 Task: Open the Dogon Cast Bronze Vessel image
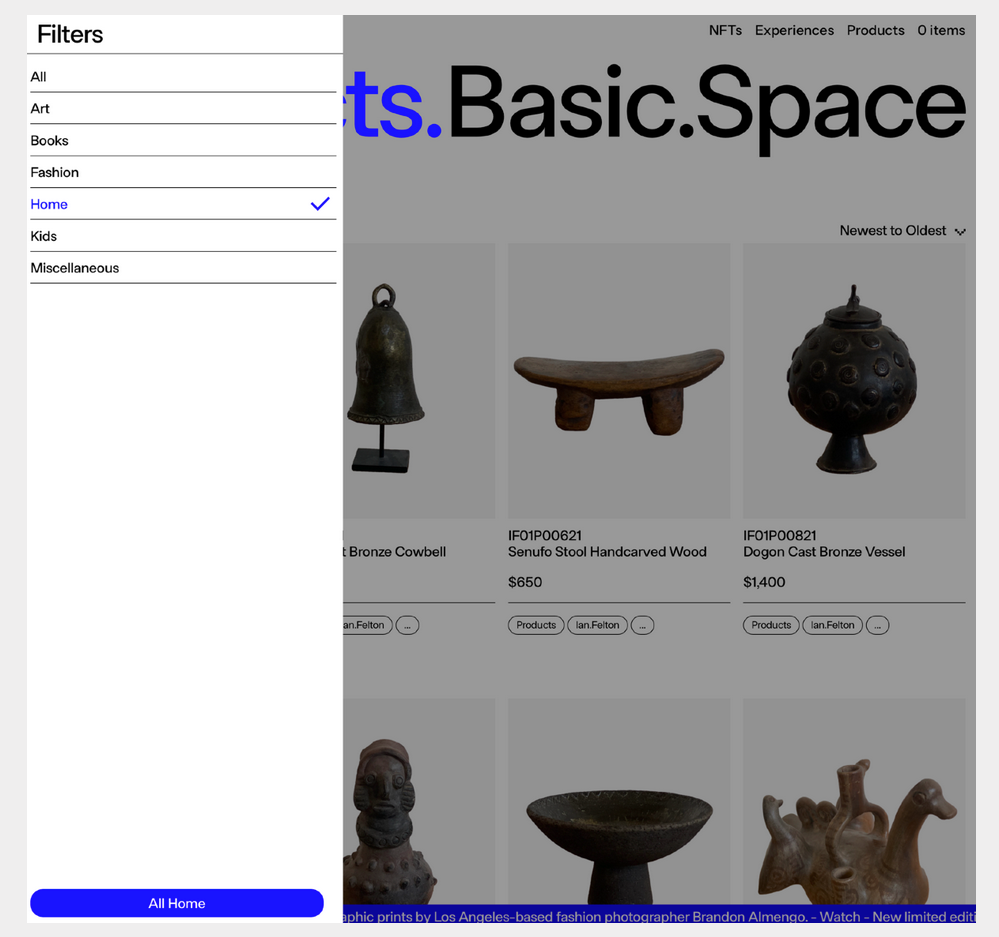[x=854, y=380]
